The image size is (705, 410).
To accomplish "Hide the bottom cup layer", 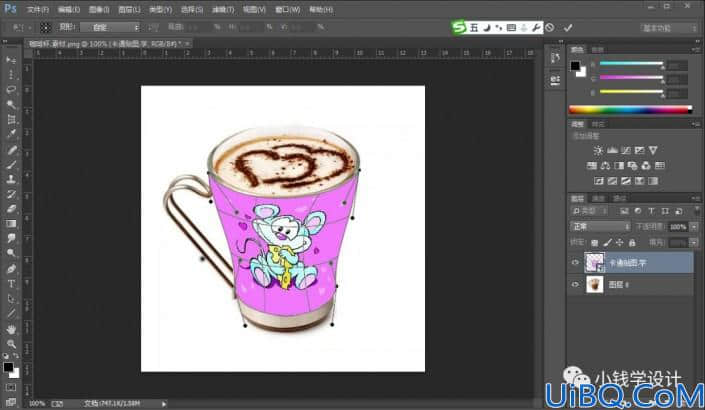I will point(575,285).
